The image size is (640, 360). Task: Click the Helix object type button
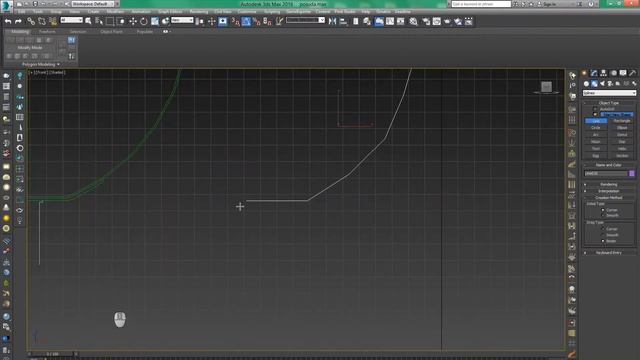coord(622,149)
